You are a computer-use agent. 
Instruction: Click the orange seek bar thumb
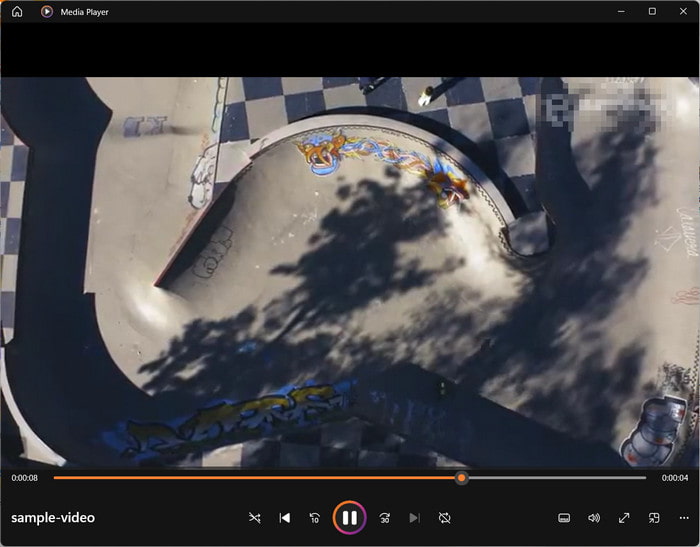pyautogui.click(x=461, y=478)
